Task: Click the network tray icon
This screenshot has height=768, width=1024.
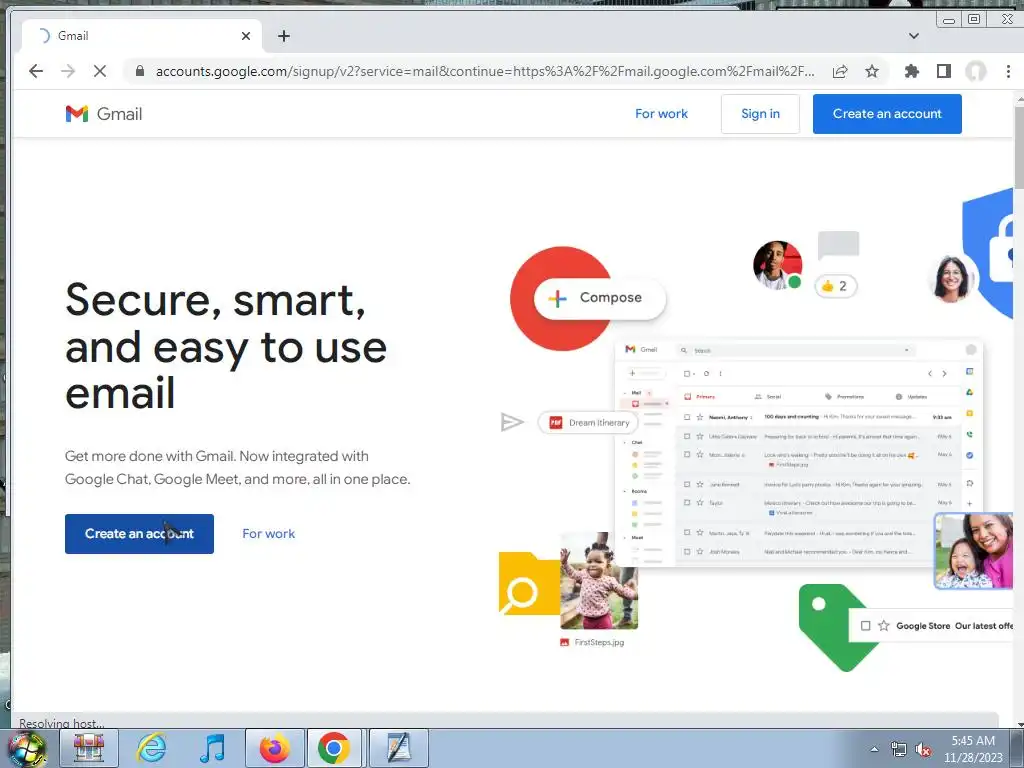Action: (x=899, y=750)
